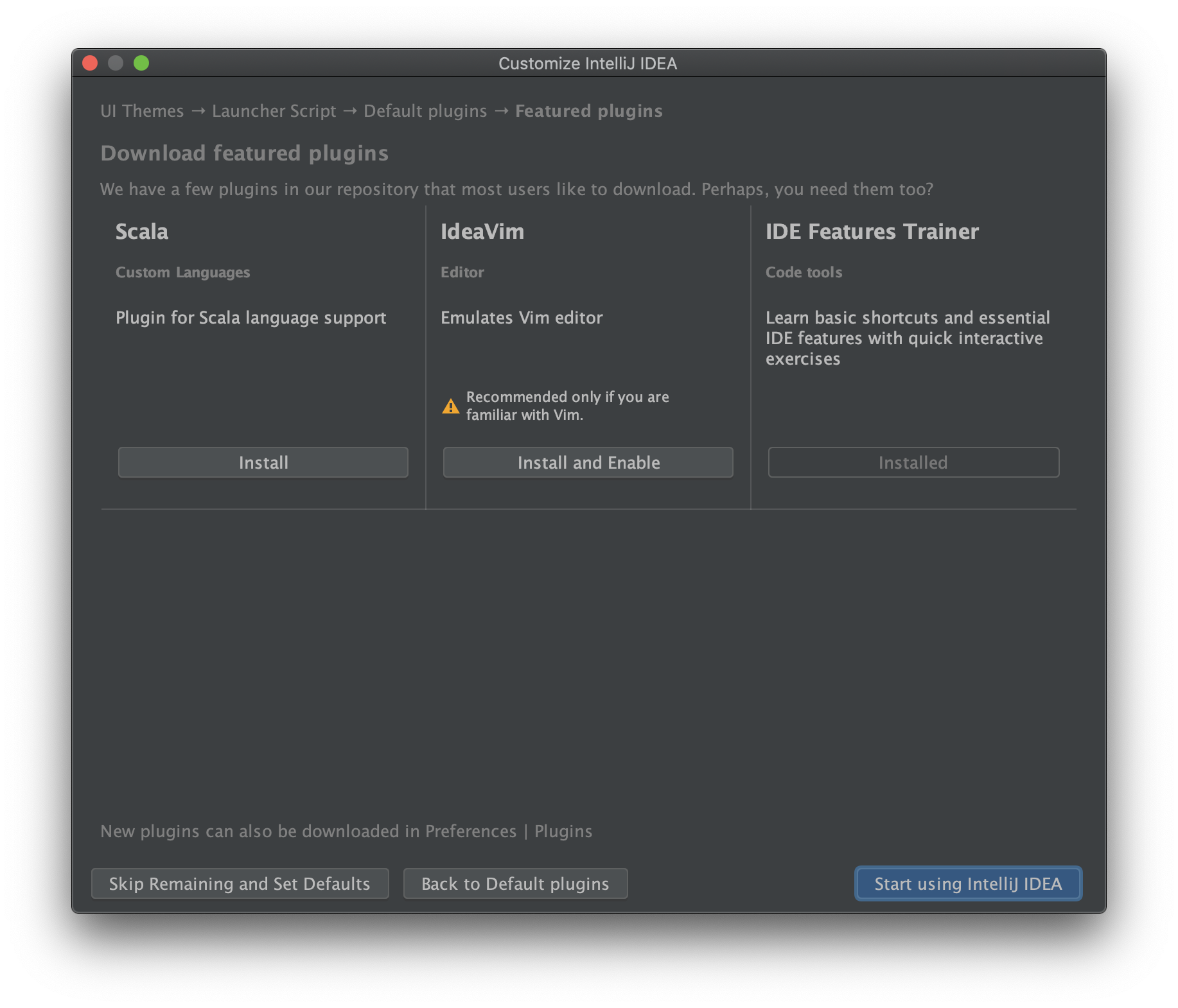This screenshot has height=1008, width=1178.
Task: Click 'Learn basic shortcuts' description text
Action: coord(908,338)
